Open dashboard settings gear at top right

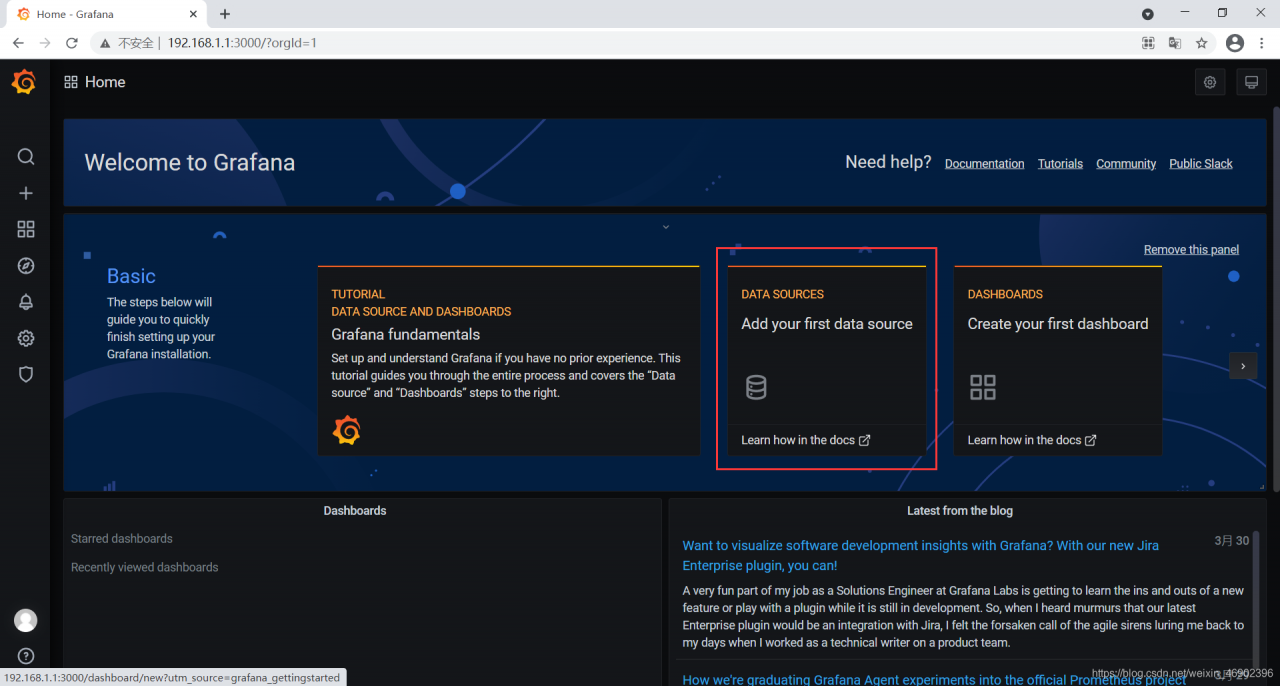pyautogui.click(x=1210, y=82)
